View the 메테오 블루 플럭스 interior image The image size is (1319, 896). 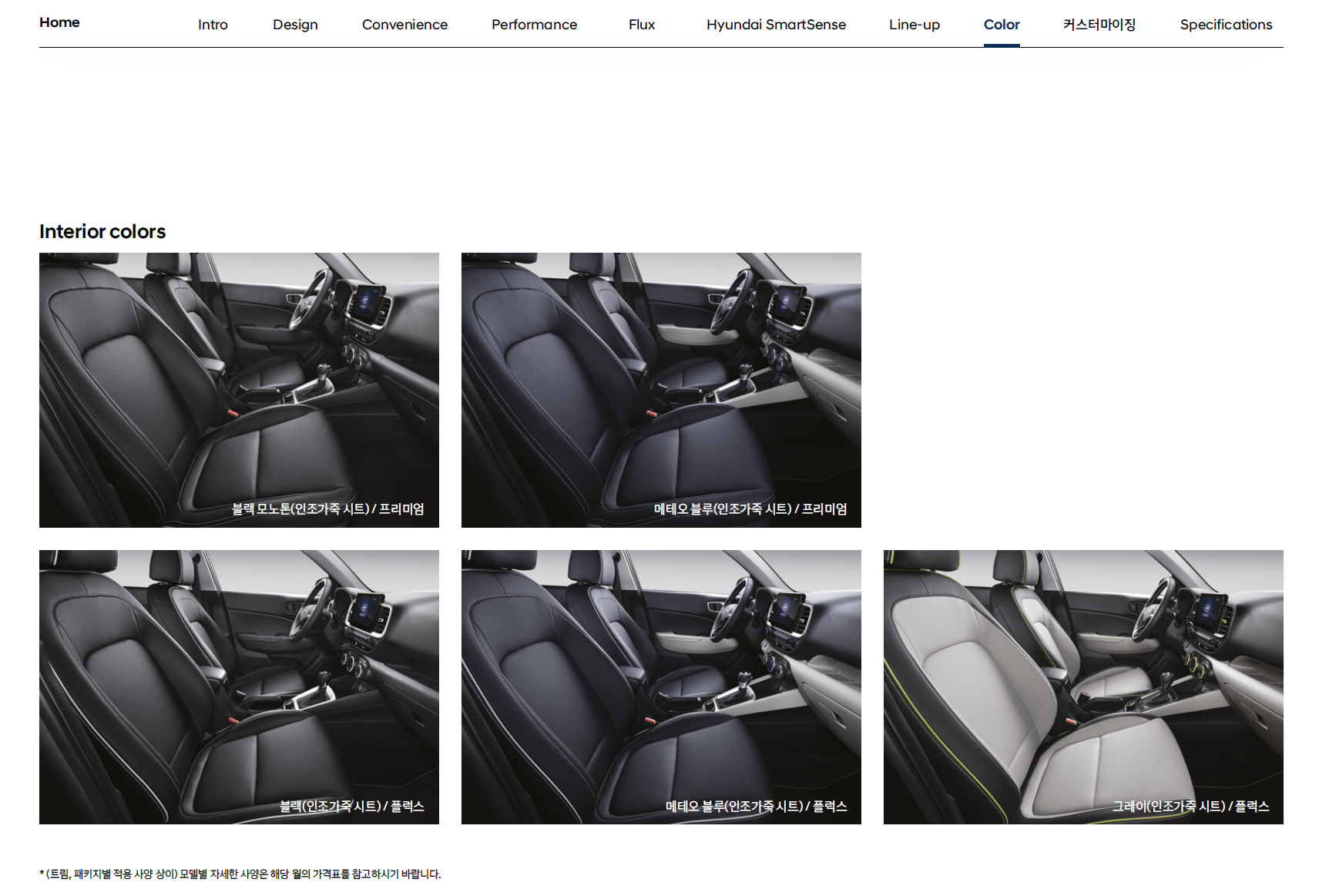(x=661, y=687)
